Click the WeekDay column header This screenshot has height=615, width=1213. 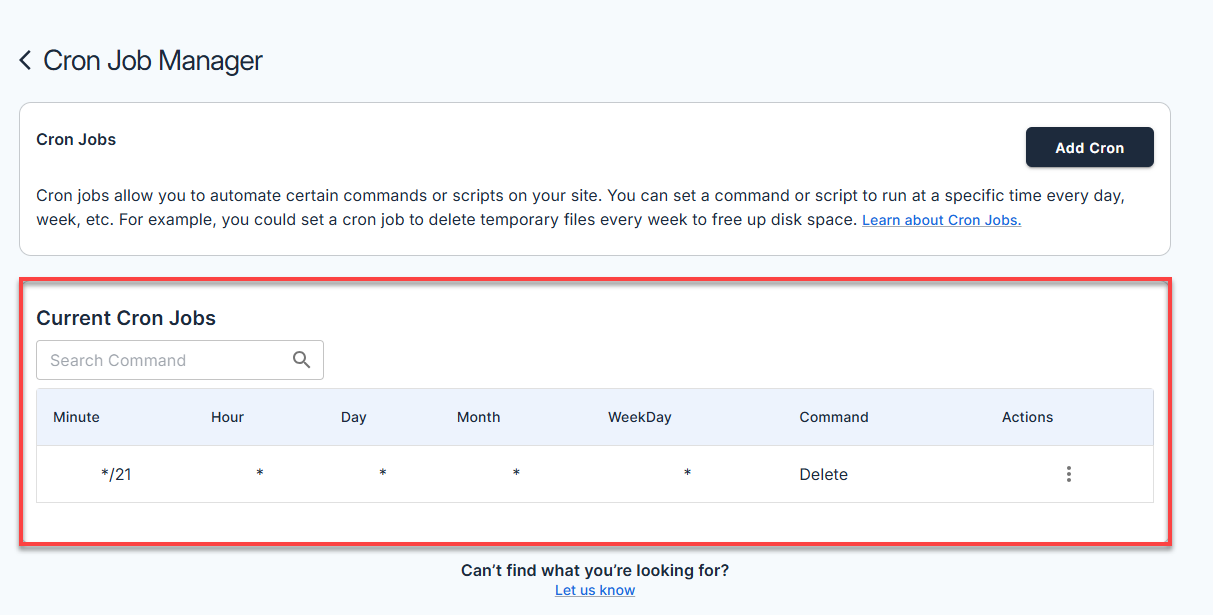point(639,417)
